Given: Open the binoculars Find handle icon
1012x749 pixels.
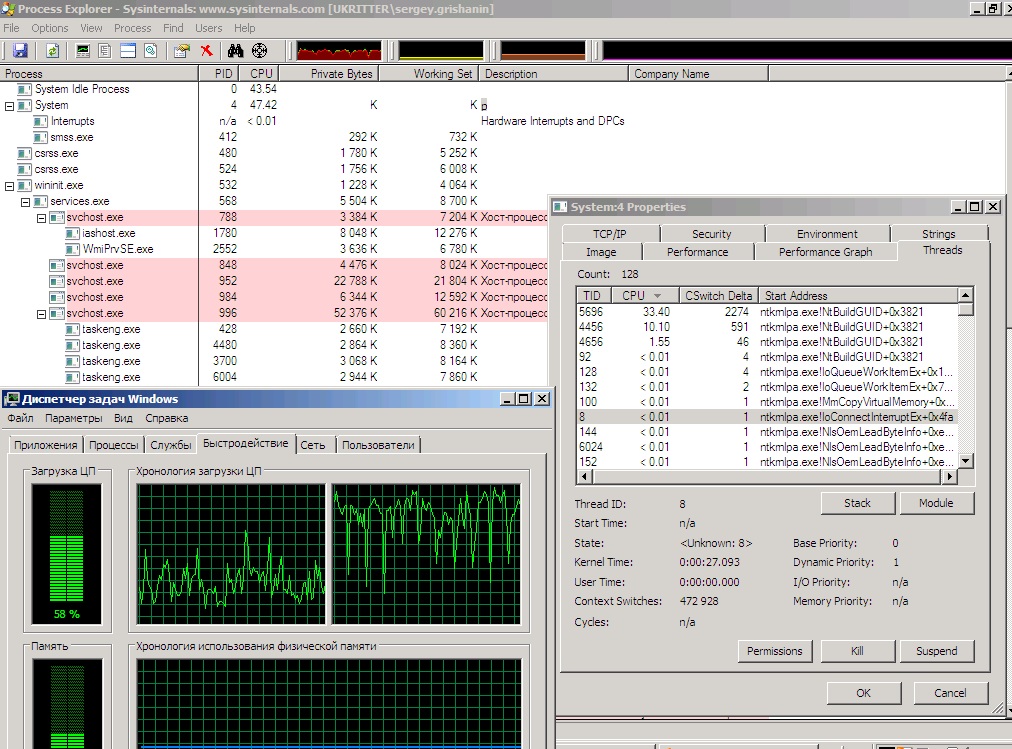Looking at the screenshot, I should pyautogui.click(x=236, y=51).
